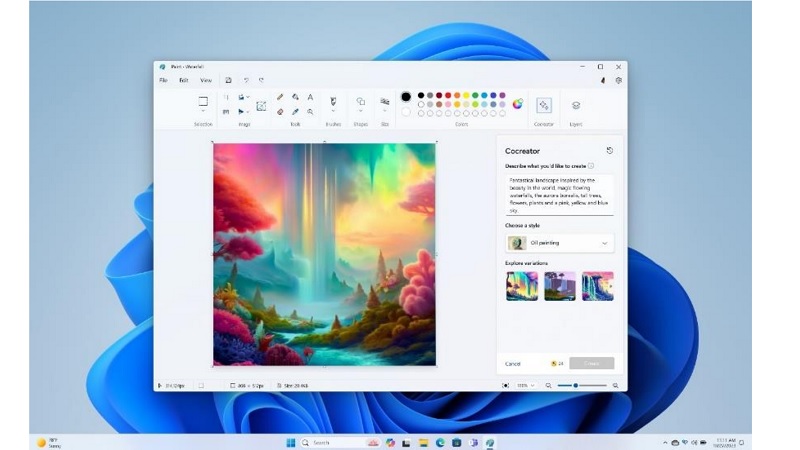Pick the red color swatch
The width and height of the screenshot is (800, 450).
tap(448, 95)
